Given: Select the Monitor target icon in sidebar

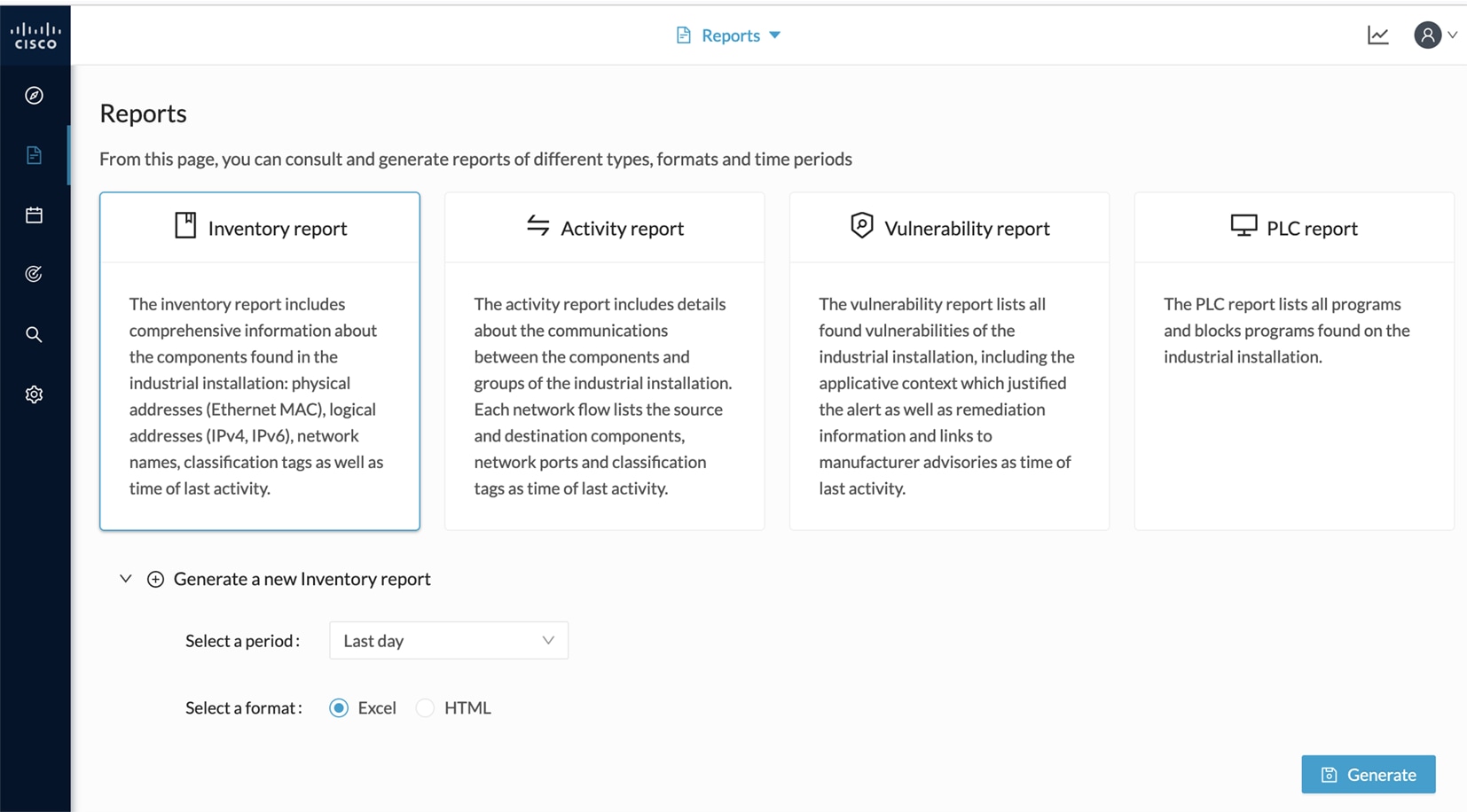Looking at the screenshot, I should click(x=34, y=273).
